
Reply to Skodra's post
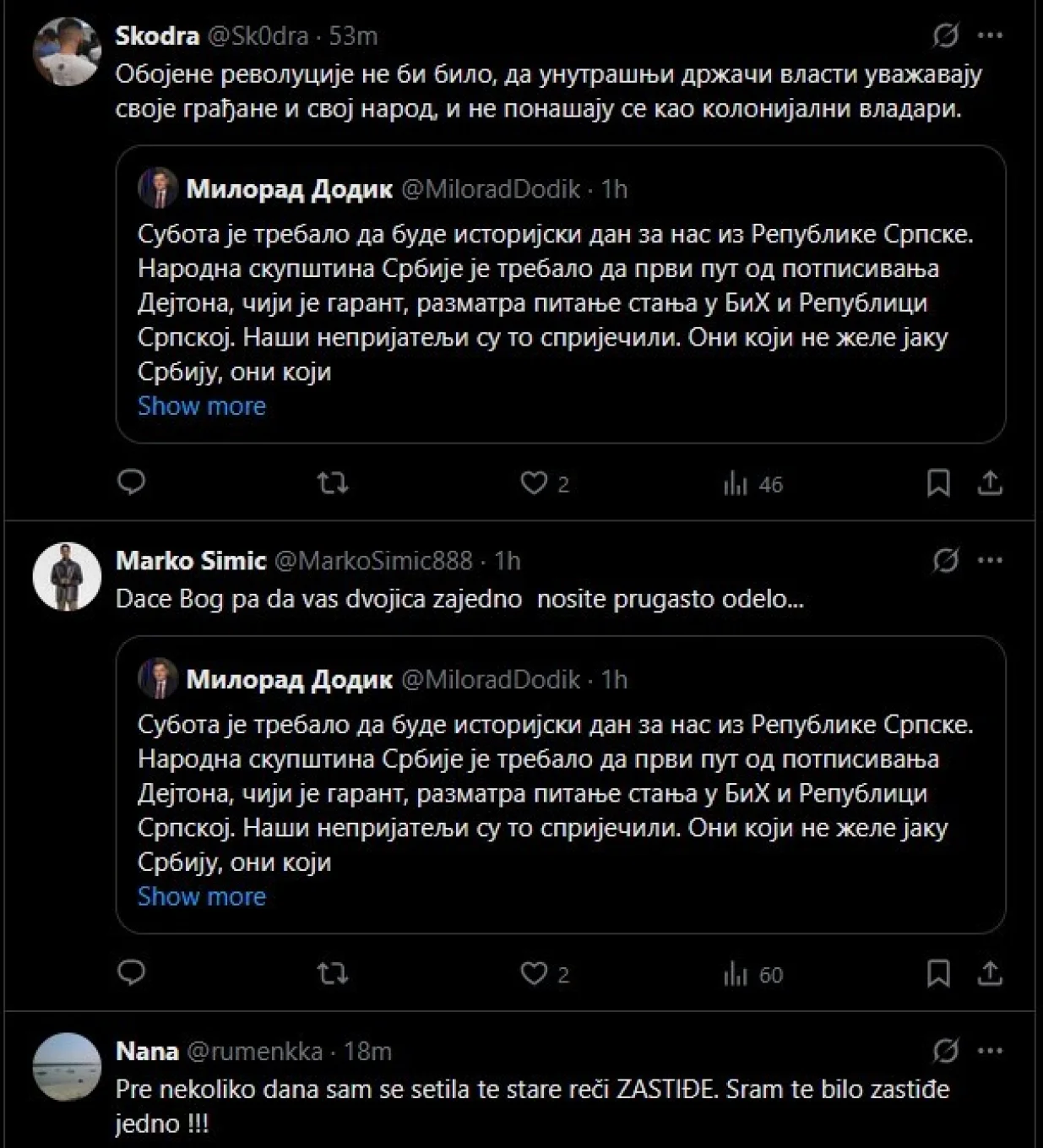coord(131,482)
